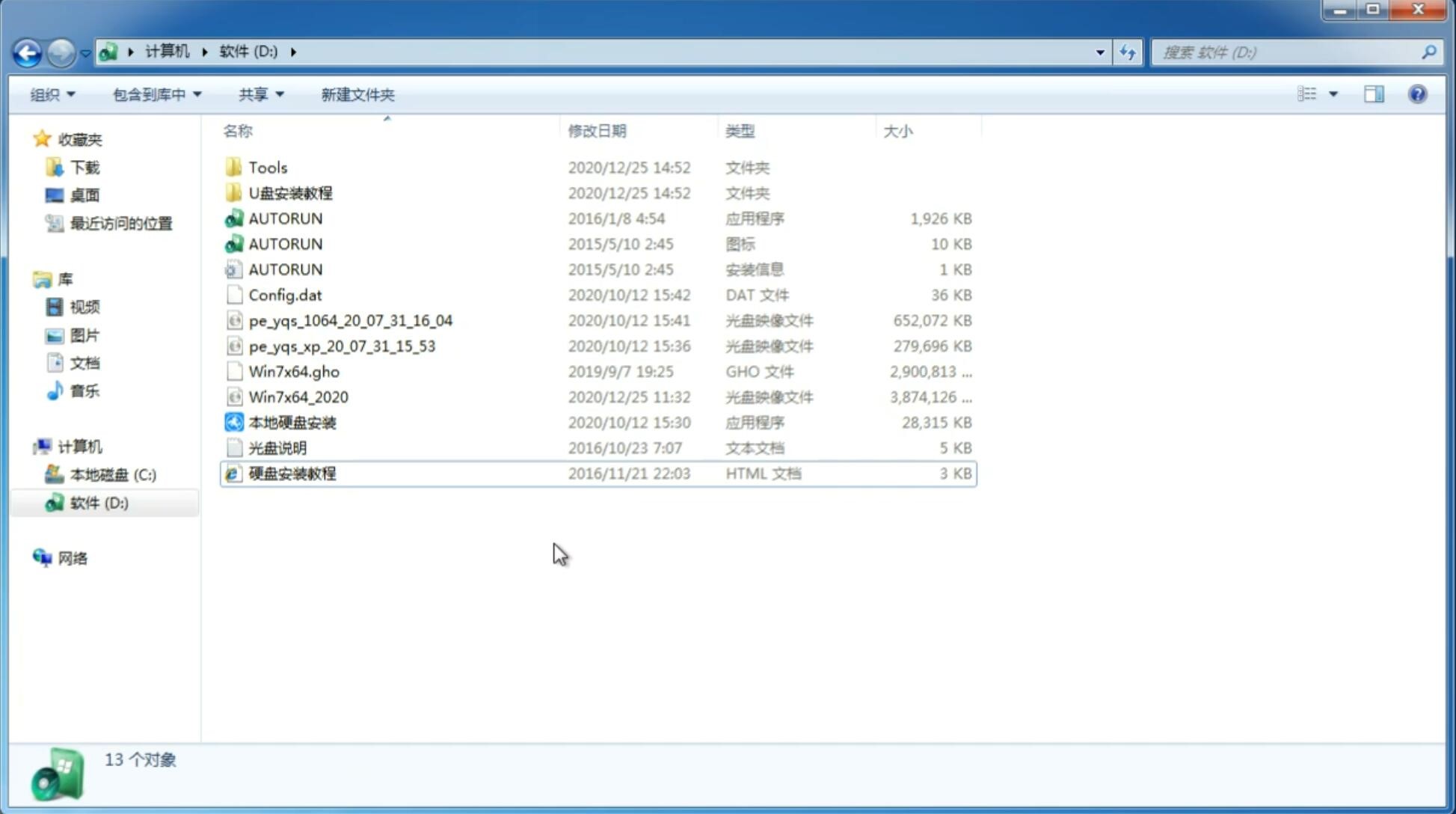Open 本地硬盘安装 application

(292, 421)
